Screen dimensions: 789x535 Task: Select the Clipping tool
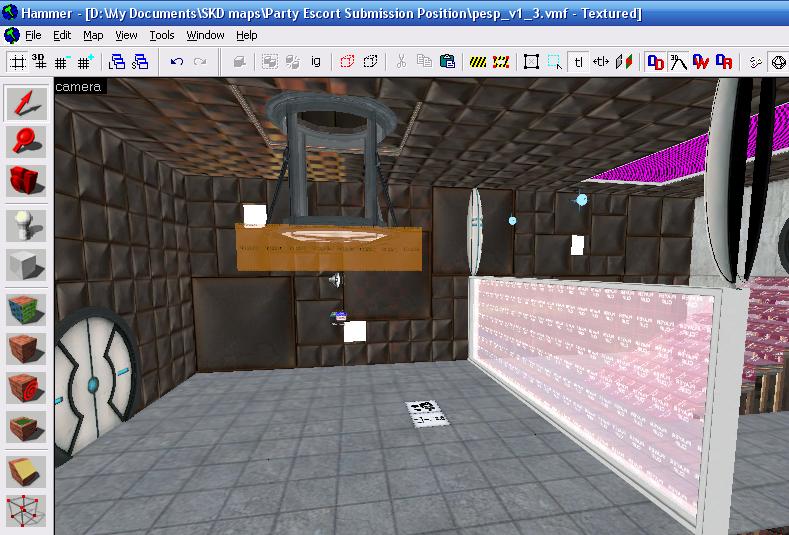pyautogui.click(x=26, y=472)
